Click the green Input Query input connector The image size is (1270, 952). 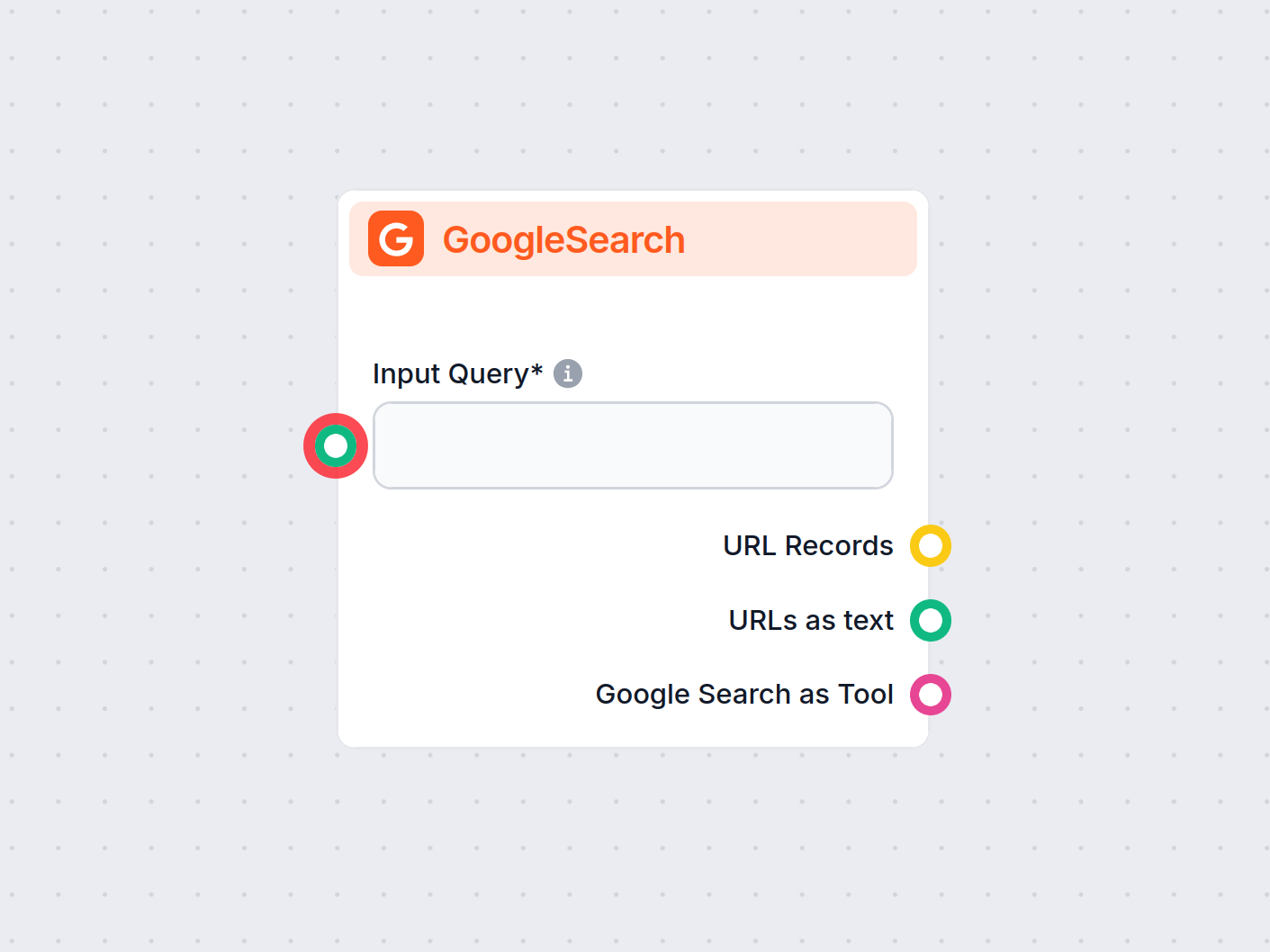coord(336,445)
